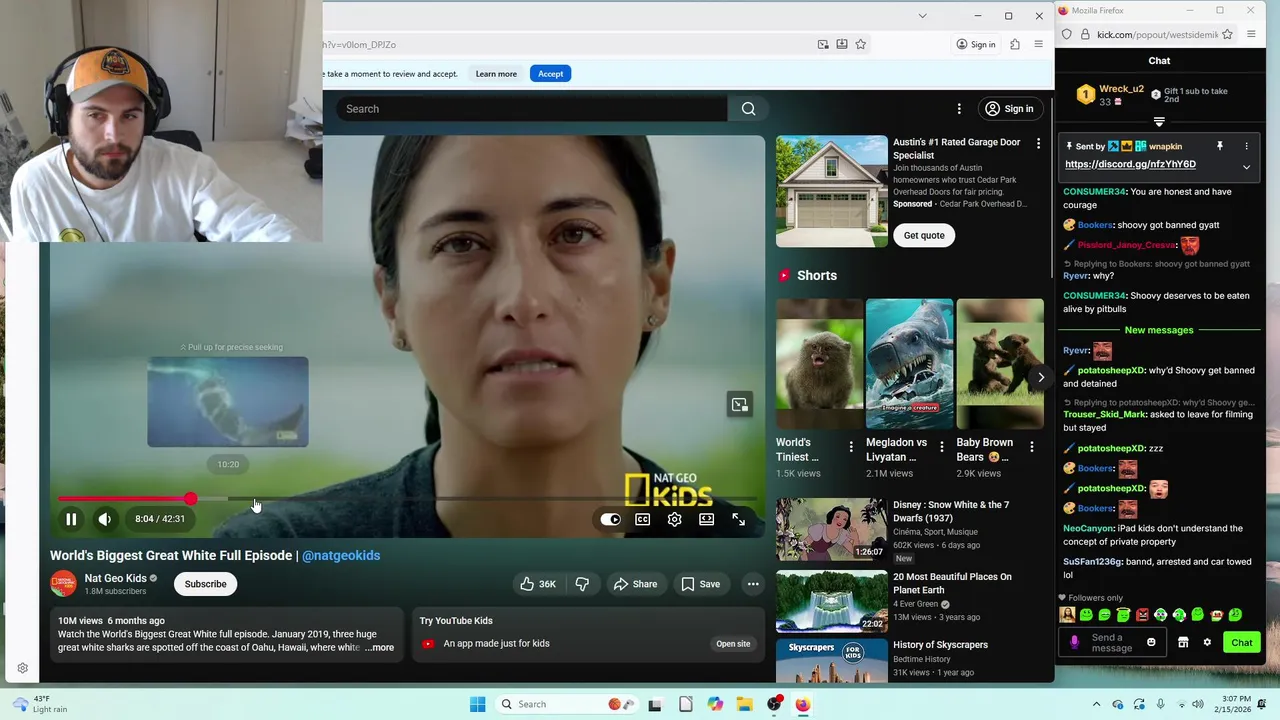Enter fullscreen video mode
The image size is (1280, 720).
point(739,519)
